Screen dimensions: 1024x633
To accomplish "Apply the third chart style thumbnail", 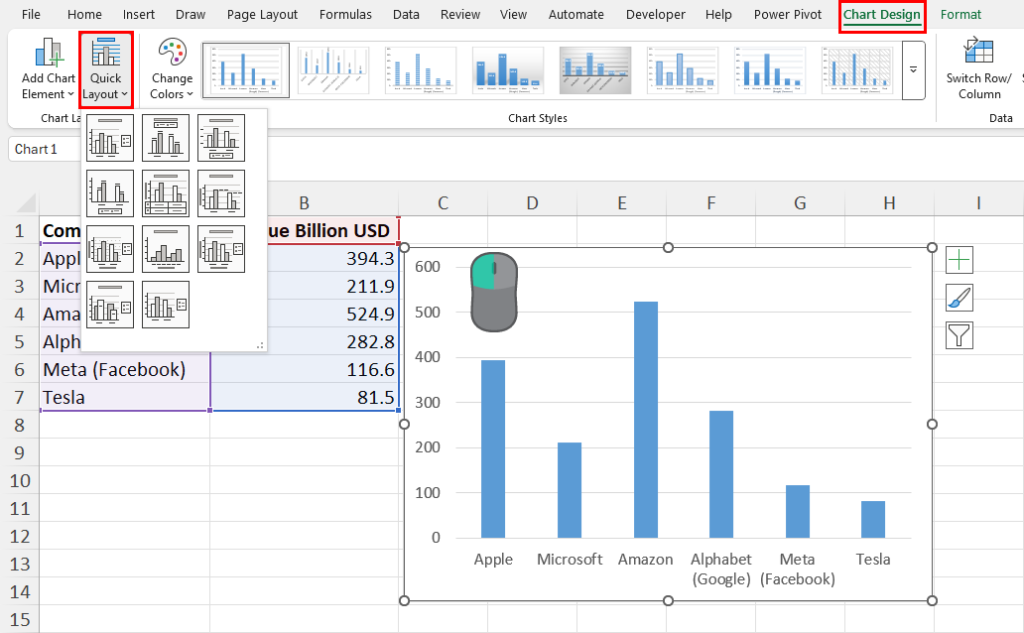I will [421, 70].
